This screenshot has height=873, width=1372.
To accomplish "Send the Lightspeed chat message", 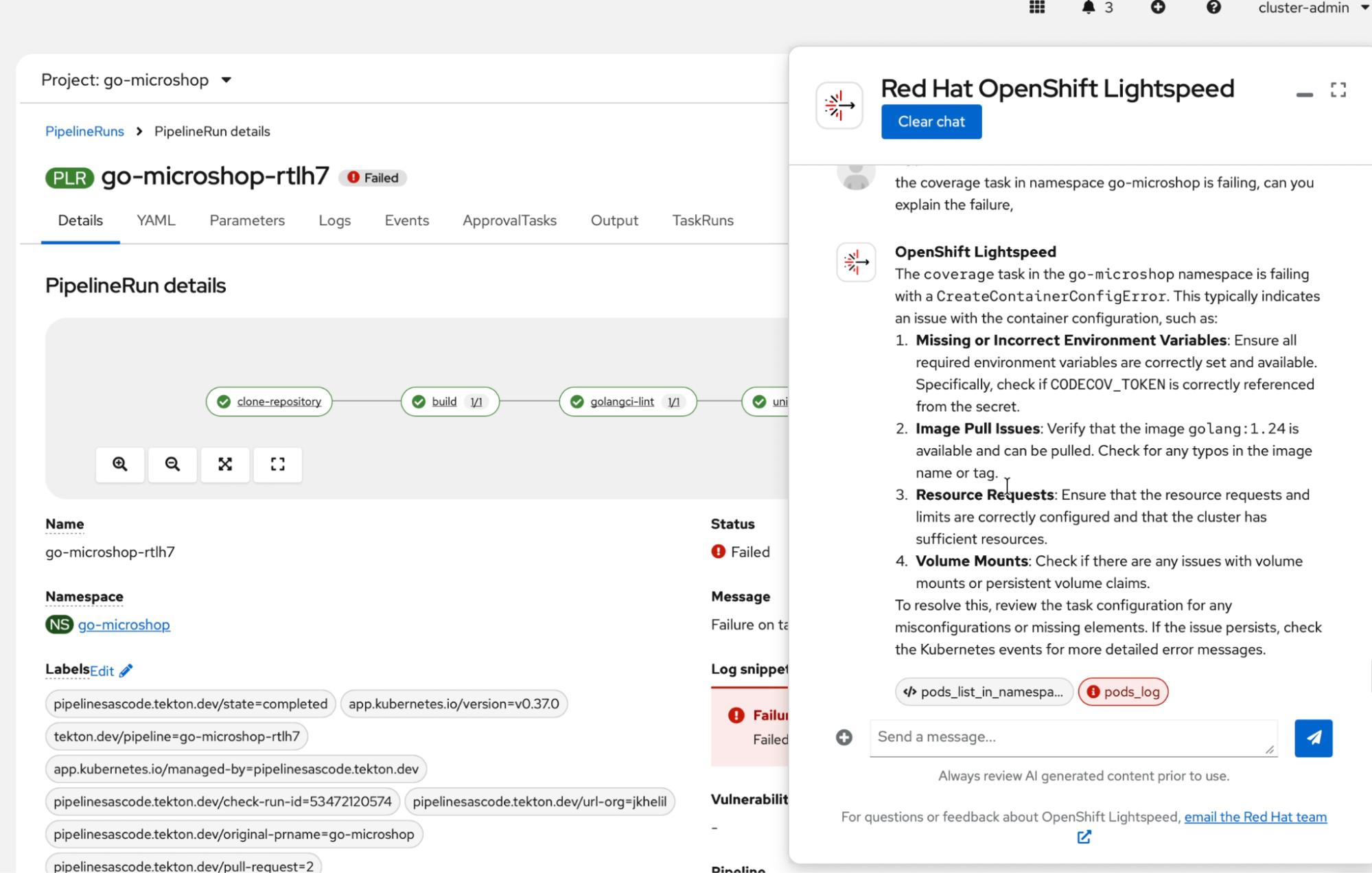I will 1313,738.
